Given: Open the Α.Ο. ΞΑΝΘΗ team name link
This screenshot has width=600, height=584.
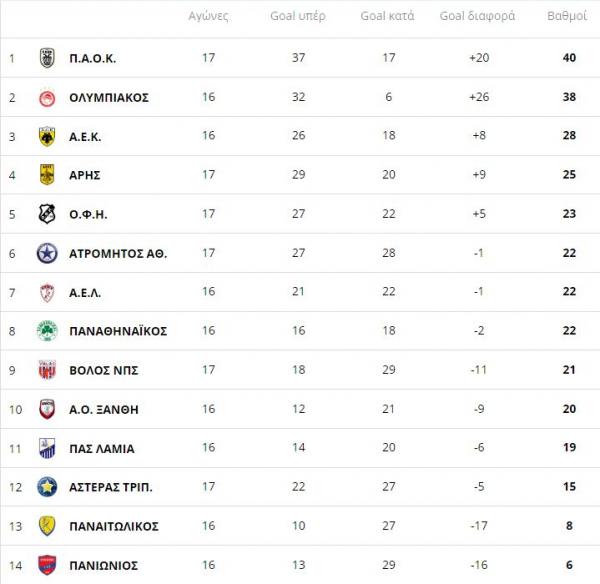Looking at the screenshot, I should click(105, 409).
